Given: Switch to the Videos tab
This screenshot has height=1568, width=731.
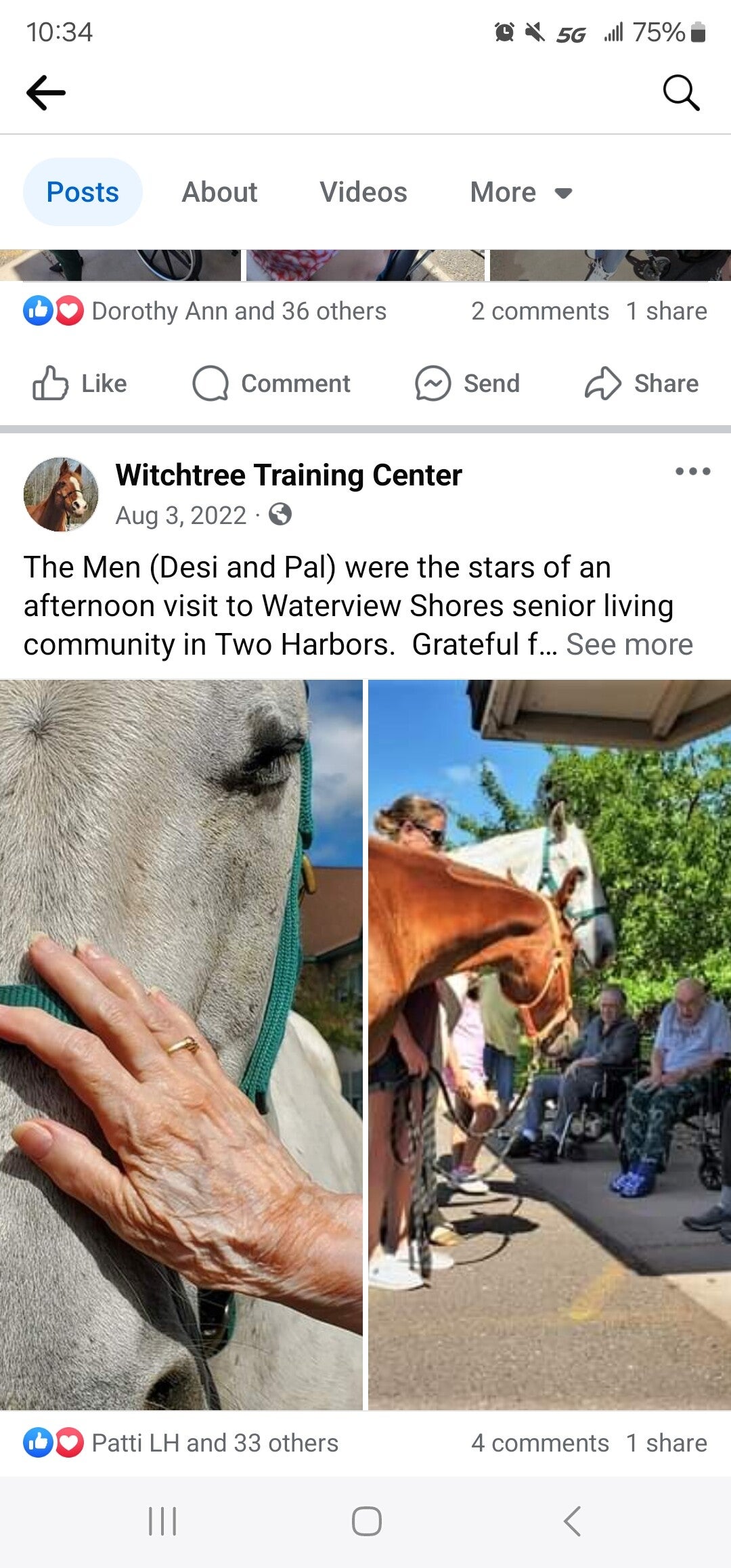Looking at the screenshot, I should click(x=363, y=192).
